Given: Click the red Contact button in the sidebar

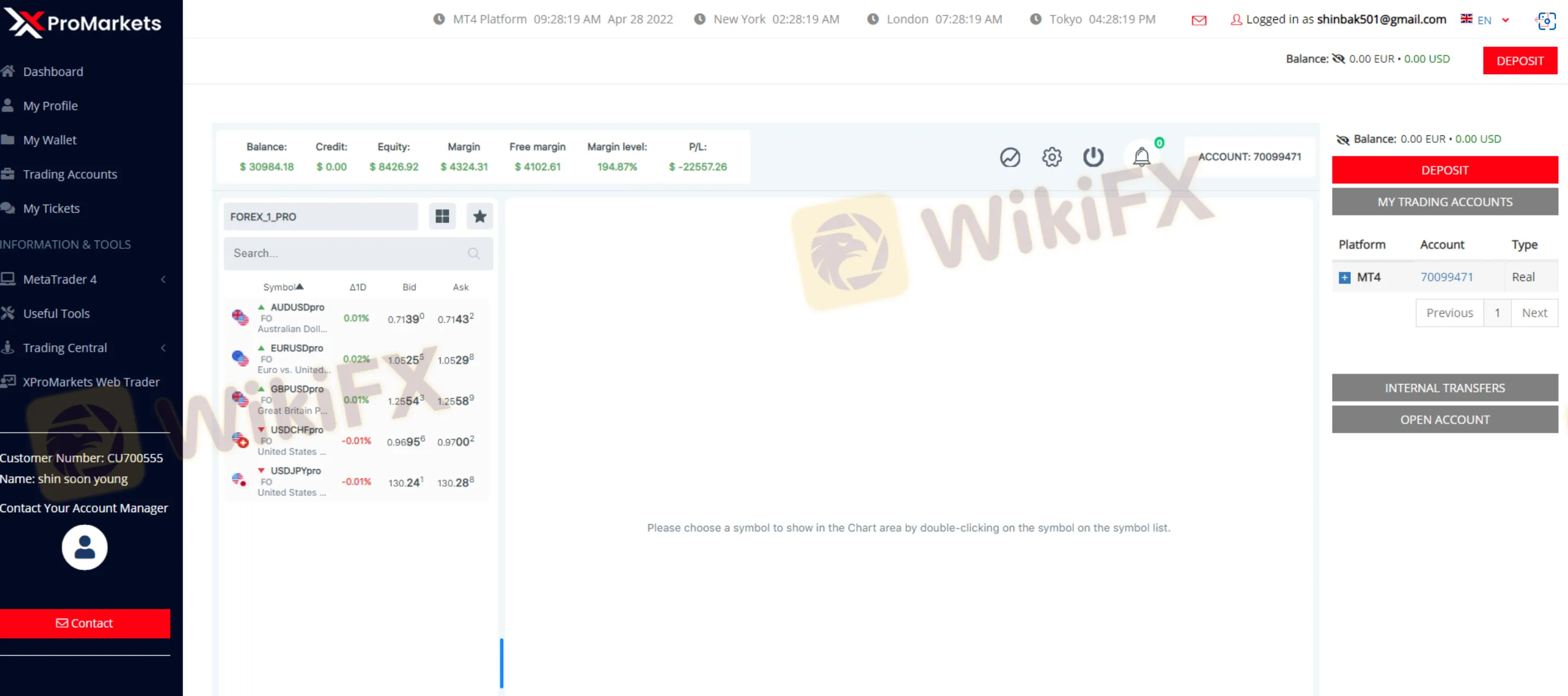Looking at the screenshot, I should pos(85,623).
